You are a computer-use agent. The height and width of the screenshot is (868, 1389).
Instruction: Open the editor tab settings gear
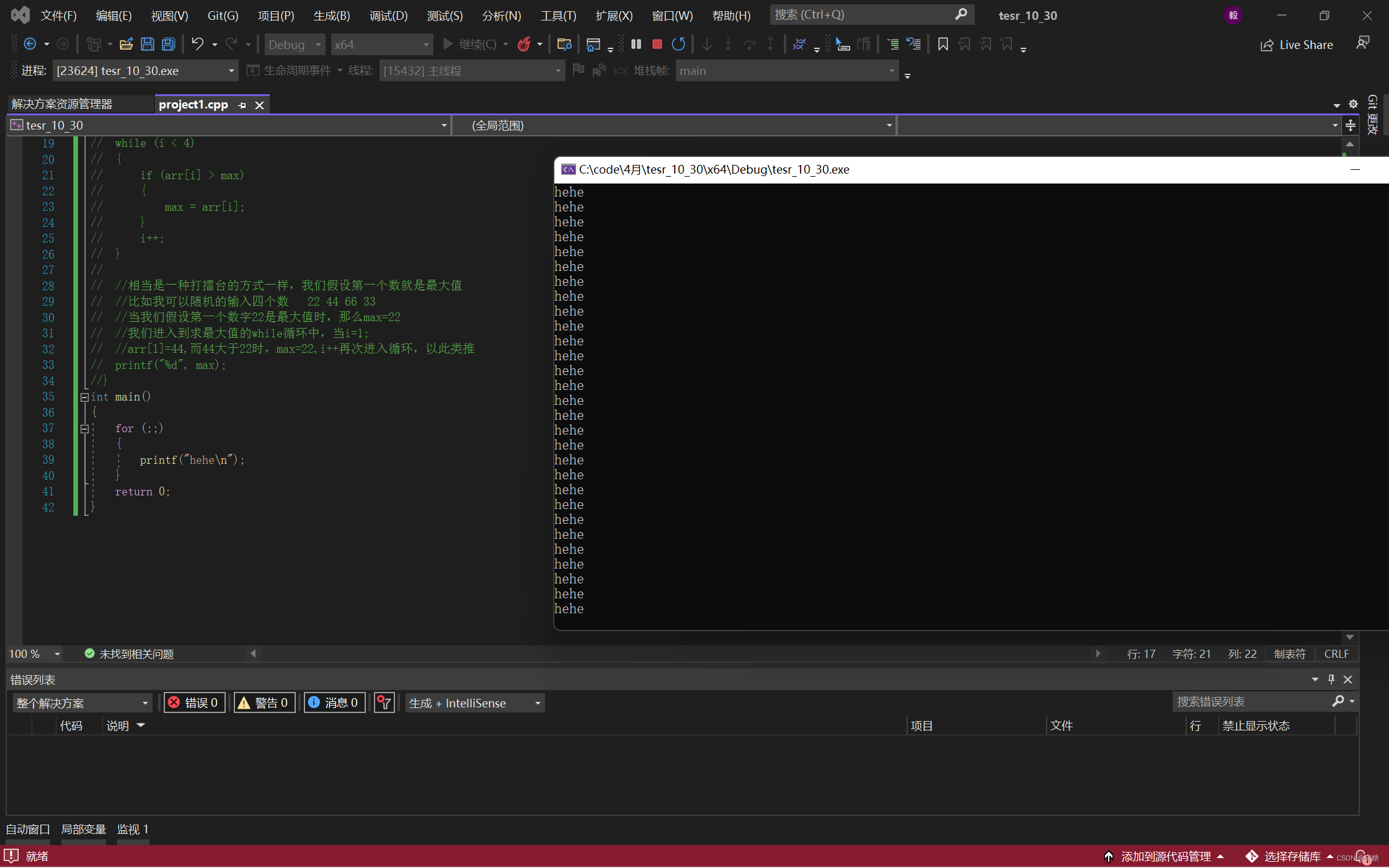point(1353,104)
